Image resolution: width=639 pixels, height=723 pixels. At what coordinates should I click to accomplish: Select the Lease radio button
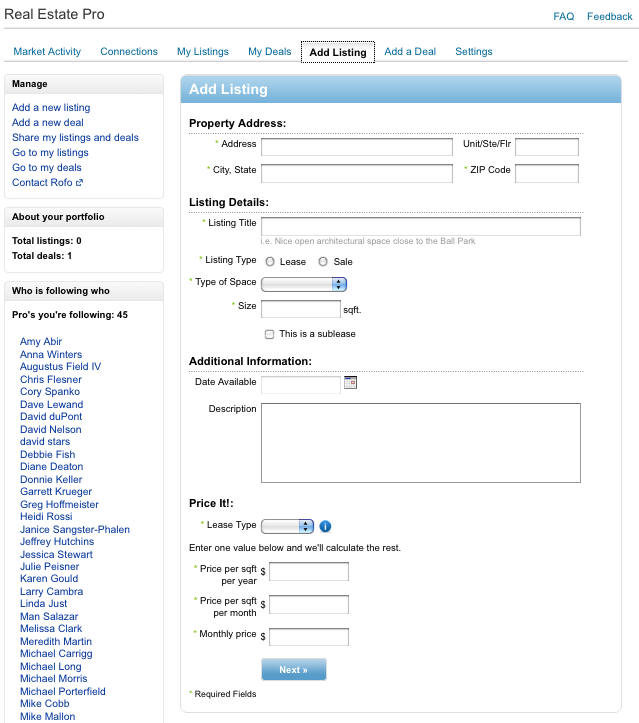tap(270, 262)
